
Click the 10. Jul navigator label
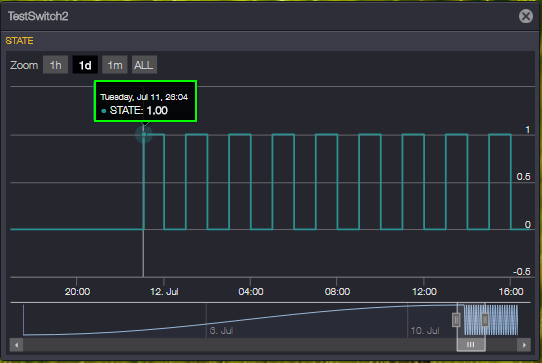425,331
